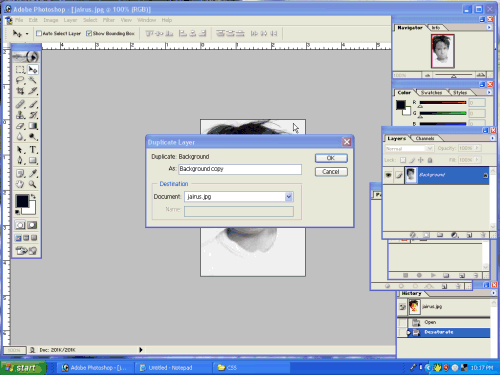Open the layer blending mode dropdown
The width and height of the screenshot is (500, 375).
click(429, 148)
